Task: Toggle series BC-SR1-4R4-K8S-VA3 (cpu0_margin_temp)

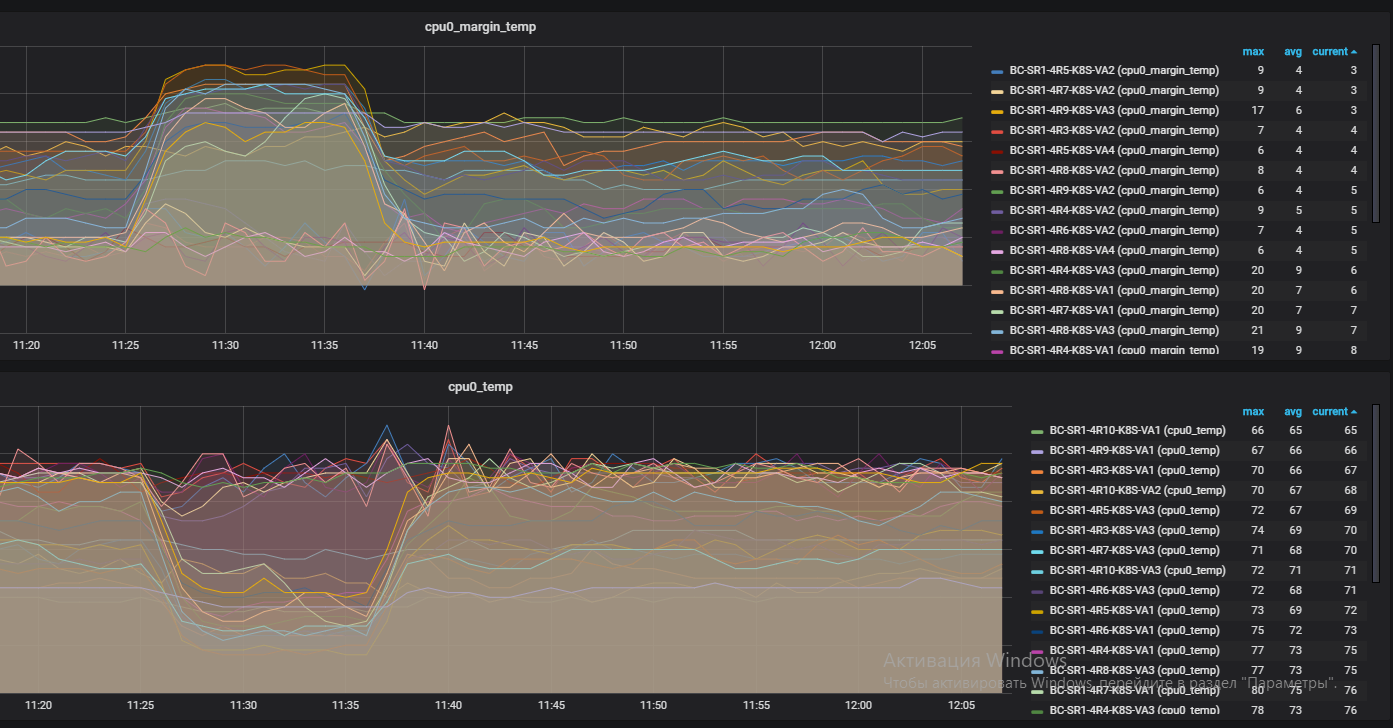Action: point(1114,270)
